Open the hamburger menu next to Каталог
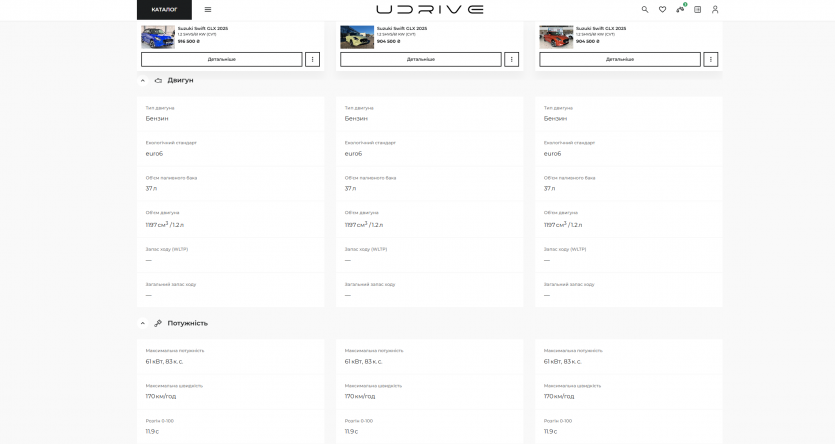The height and width of the screenshot is (444, 835). 208,9
